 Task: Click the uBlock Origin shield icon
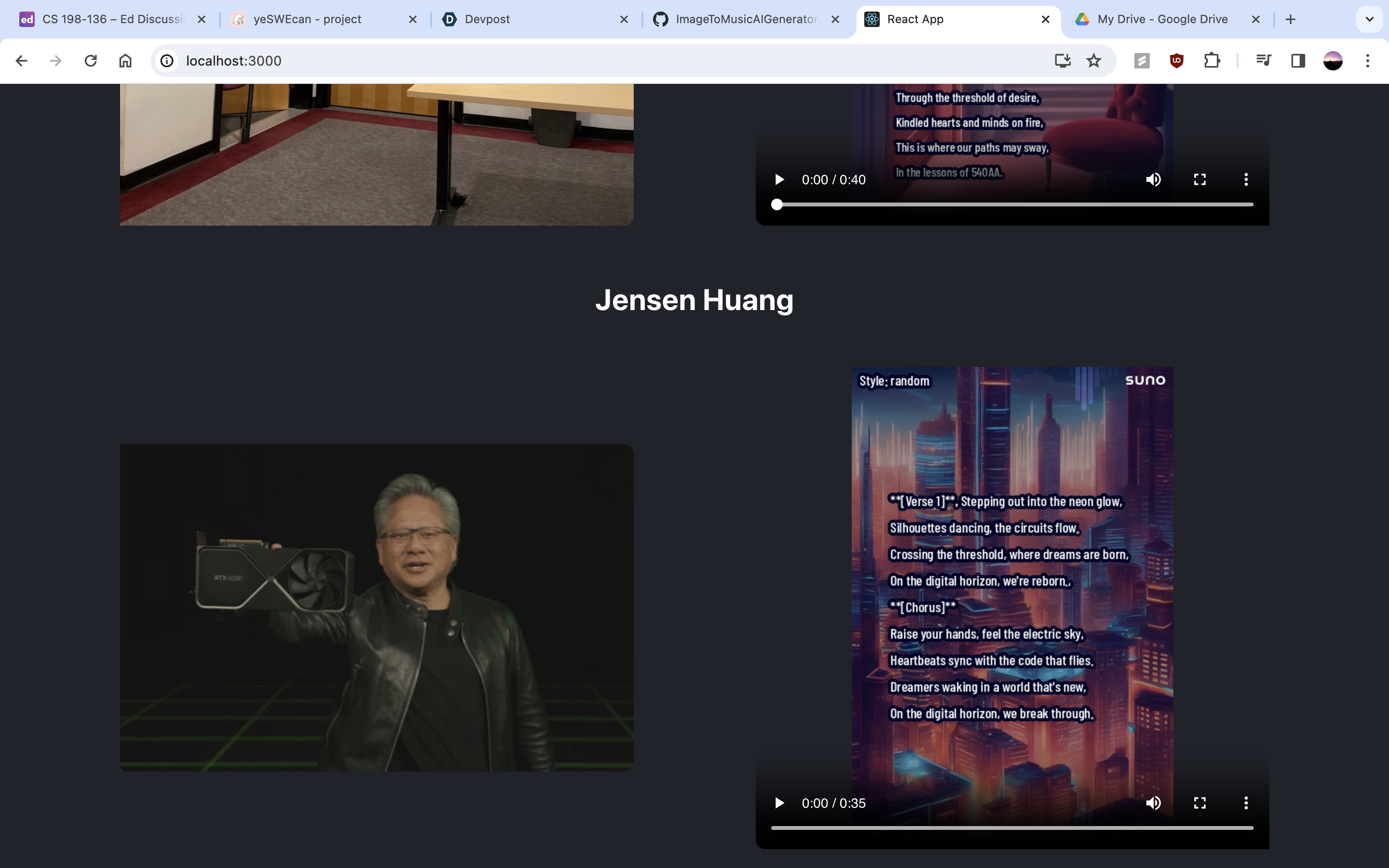1177,61
